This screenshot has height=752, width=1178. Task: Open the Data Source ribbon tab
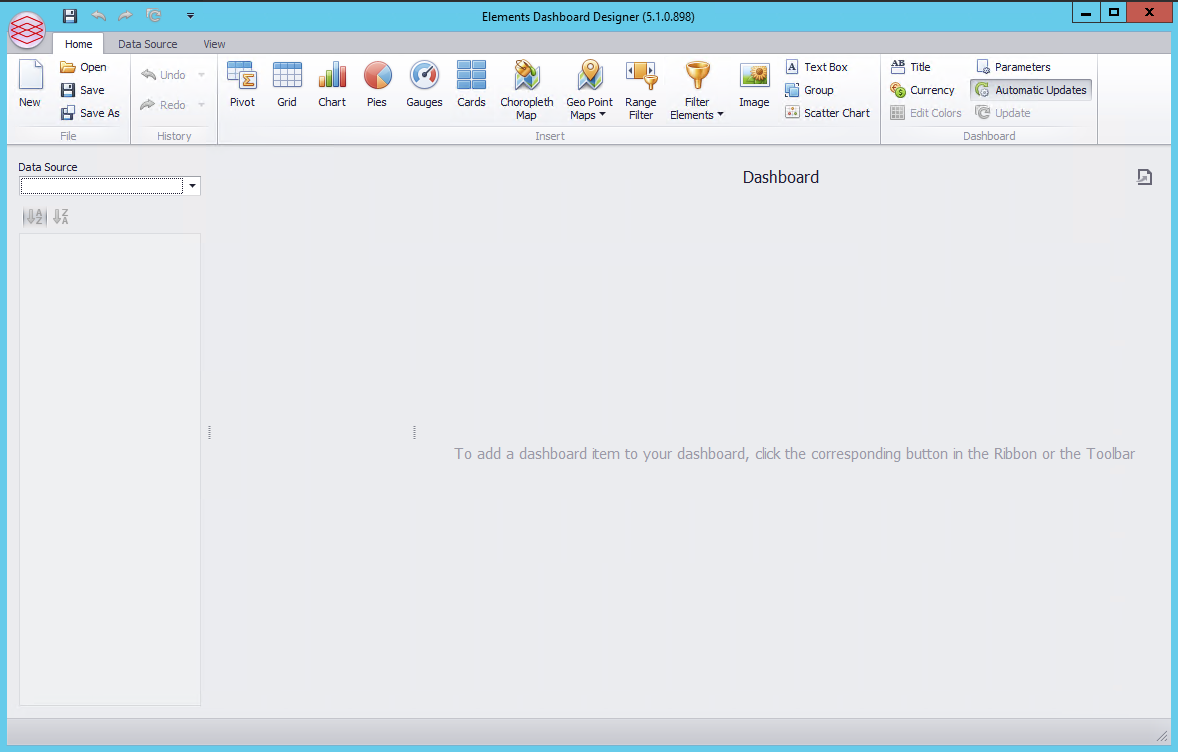(147, 44)
